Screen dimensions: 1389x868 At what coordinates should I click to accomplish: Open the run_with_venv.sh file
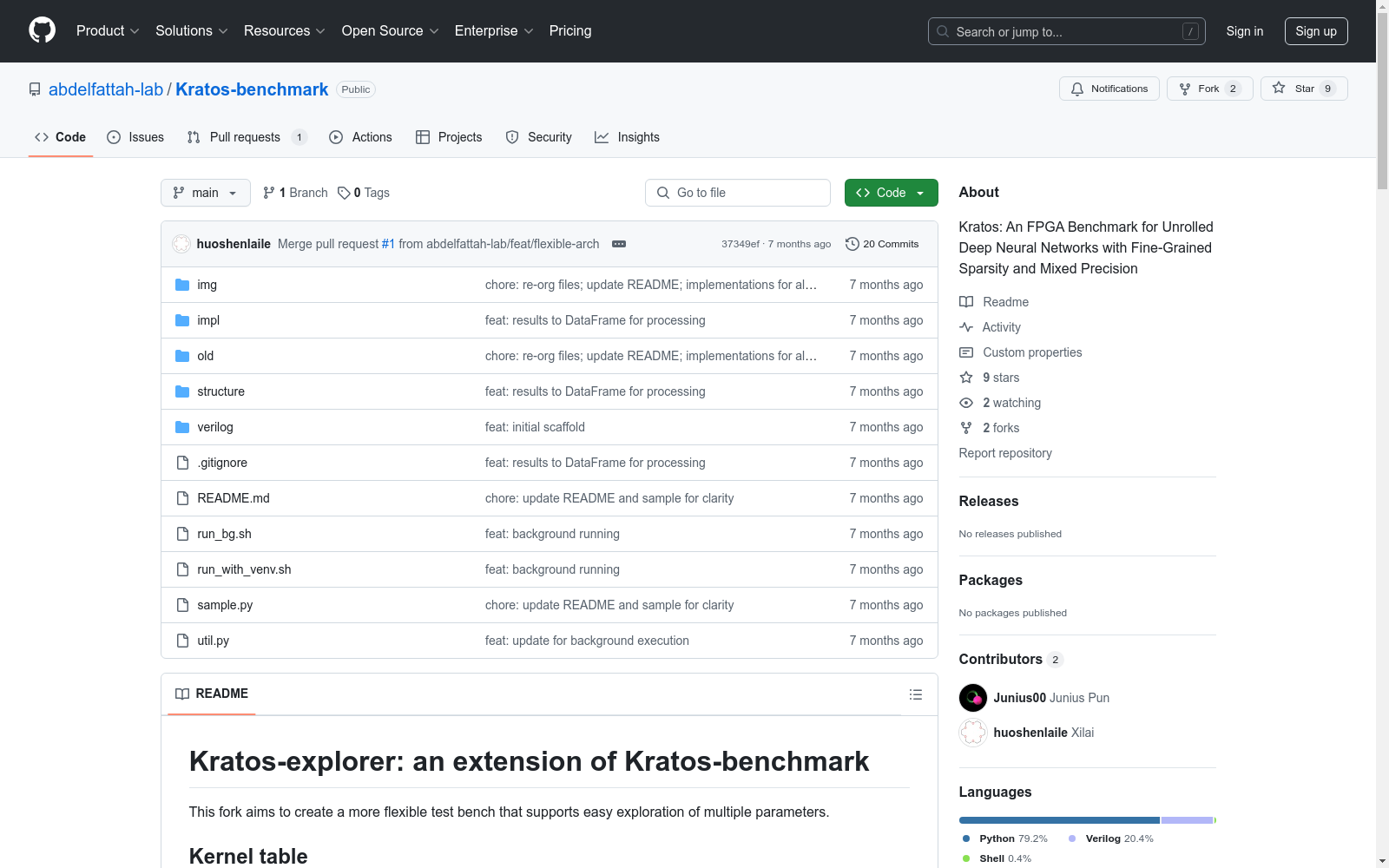tap(244, 569)
